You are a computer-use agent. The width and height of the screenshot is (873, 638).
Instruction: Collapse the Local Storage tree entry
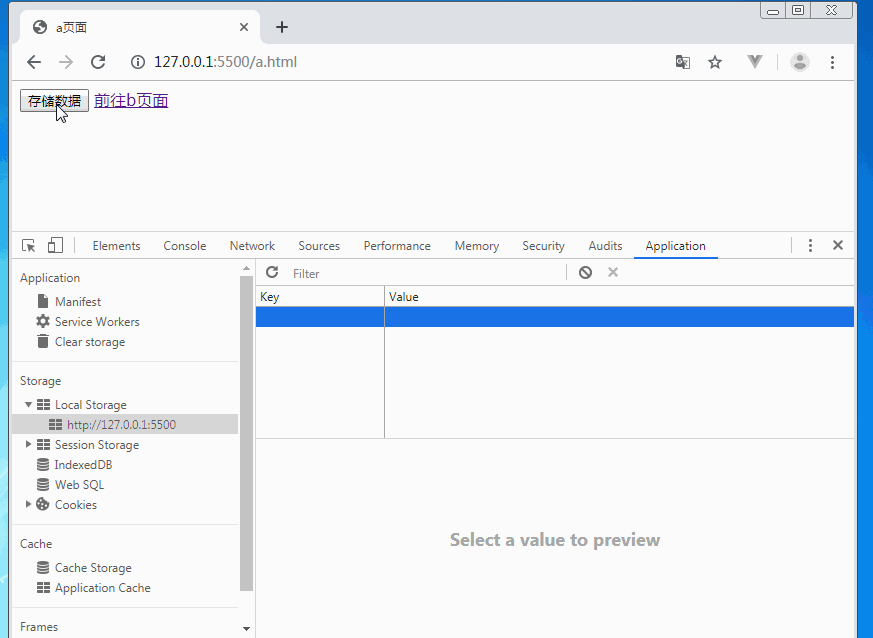[x=29, y=404]
